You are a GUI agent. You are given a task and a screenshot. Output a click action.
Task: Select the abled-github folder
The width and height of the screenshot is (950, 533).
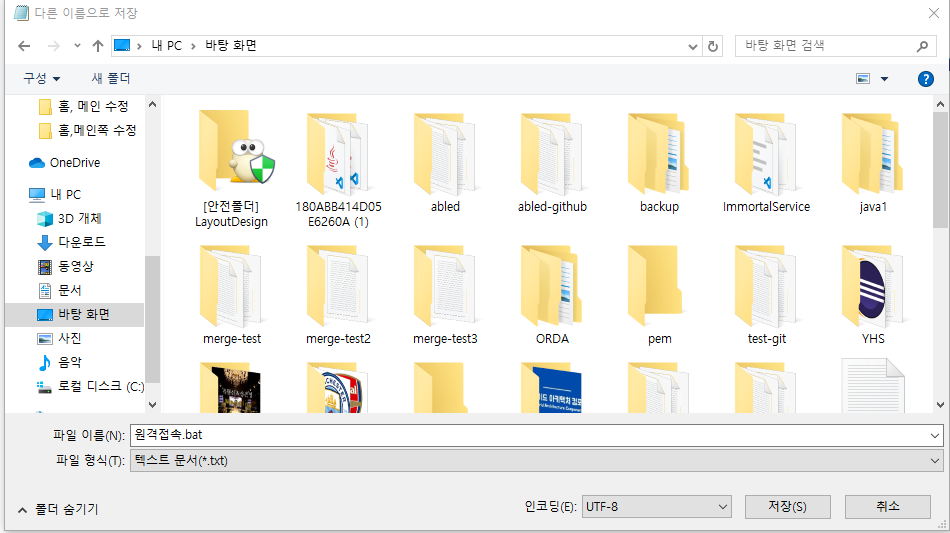[x=552, y=162]
